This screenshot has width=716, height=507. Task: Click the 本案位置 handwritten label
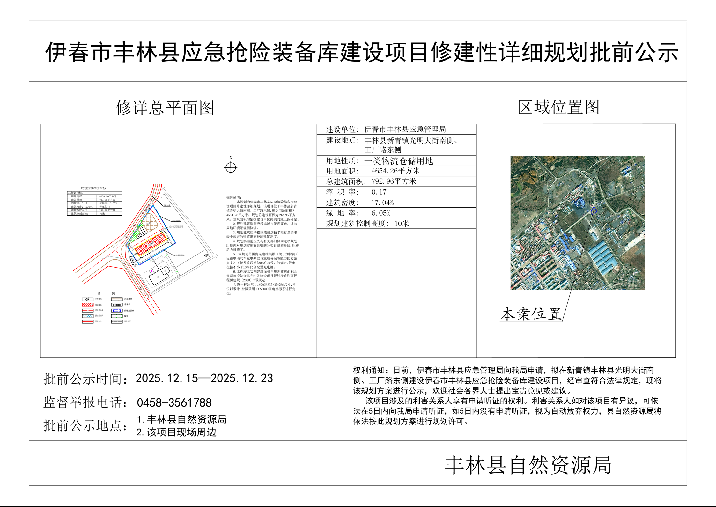(x=530, y=314)
